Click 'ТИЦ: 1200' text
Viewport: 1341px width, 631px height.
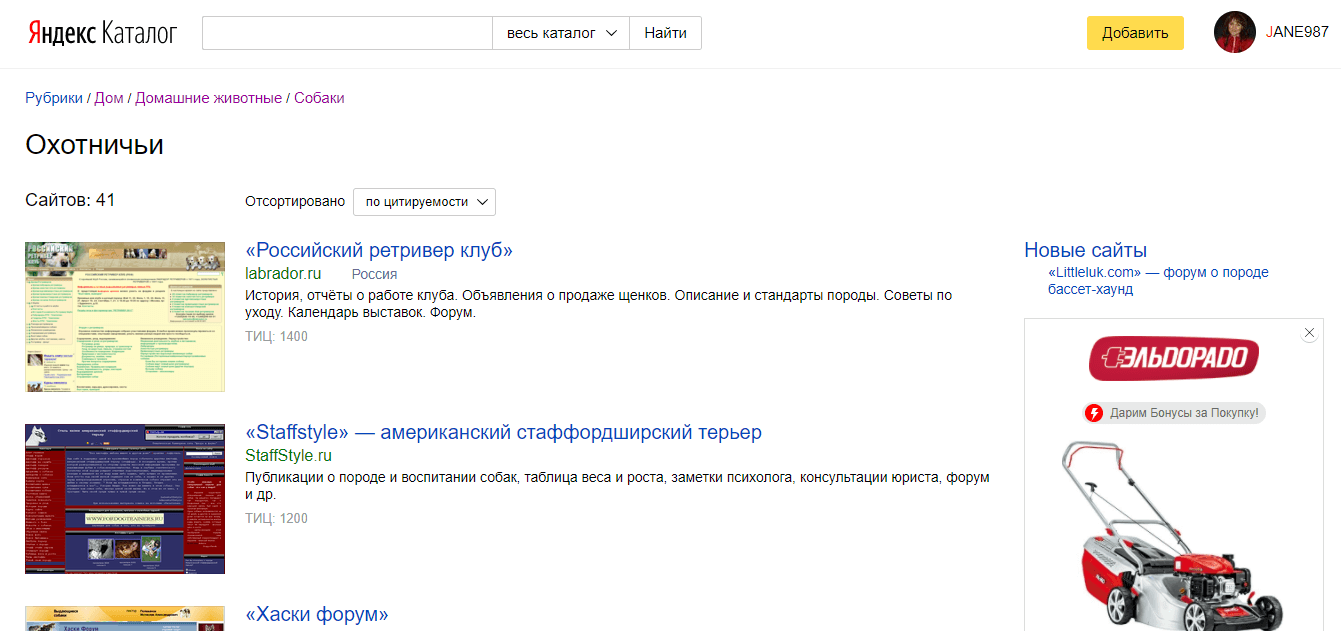[x=277, y=519]
